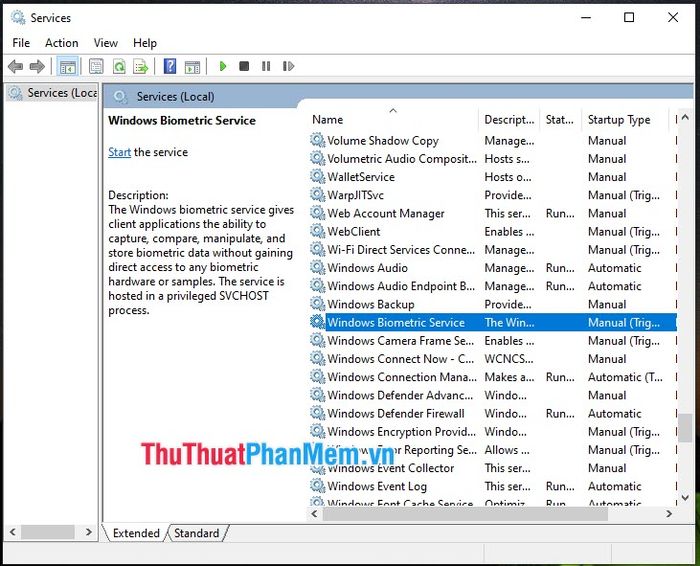This screenshot has height=566, width=700.
Task: Sort by the Startup Type column header
Action: coord(625,120)
